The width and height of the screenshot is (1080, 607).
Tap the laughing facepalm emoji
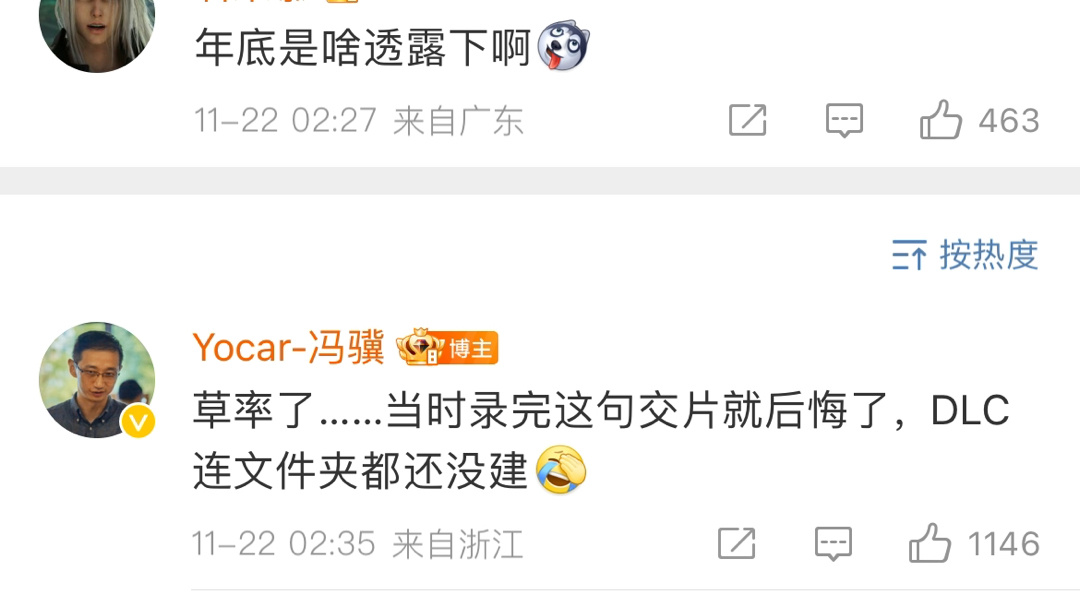(x=561, y=470)
